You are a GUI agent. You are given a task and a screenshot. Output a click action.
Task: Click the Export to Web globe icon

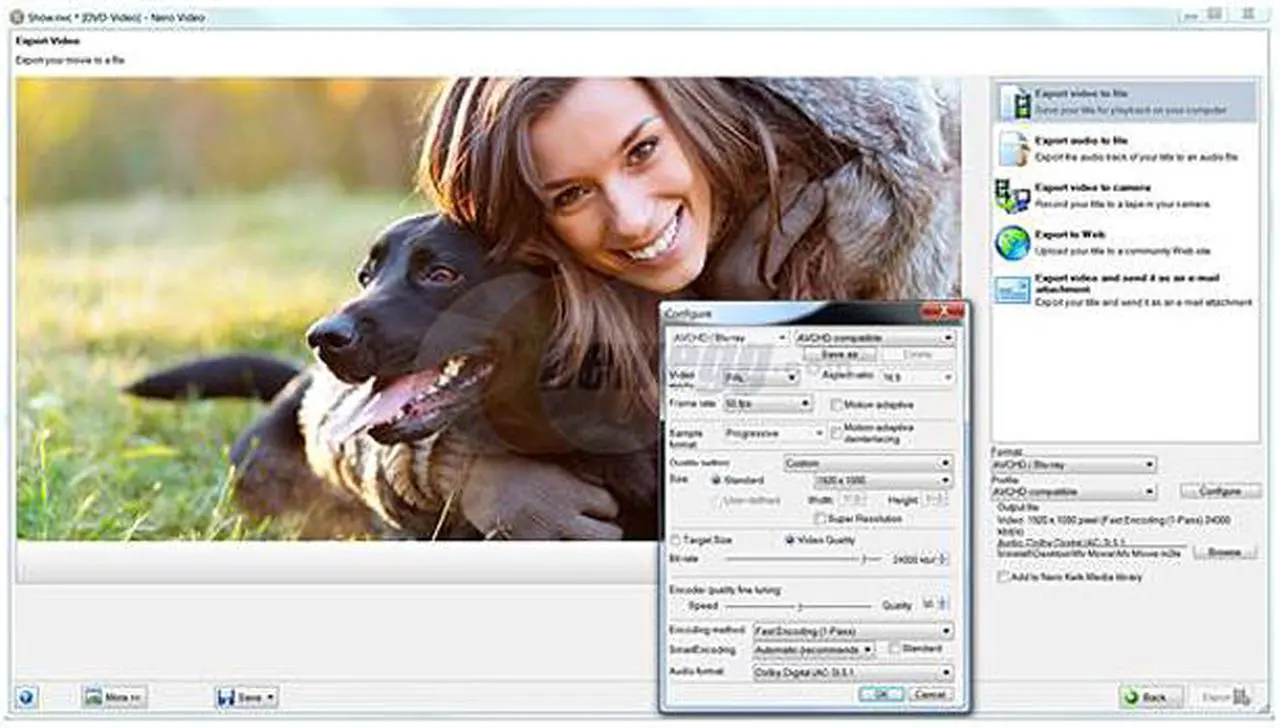pyautogui.click(x=1013, y=242)
